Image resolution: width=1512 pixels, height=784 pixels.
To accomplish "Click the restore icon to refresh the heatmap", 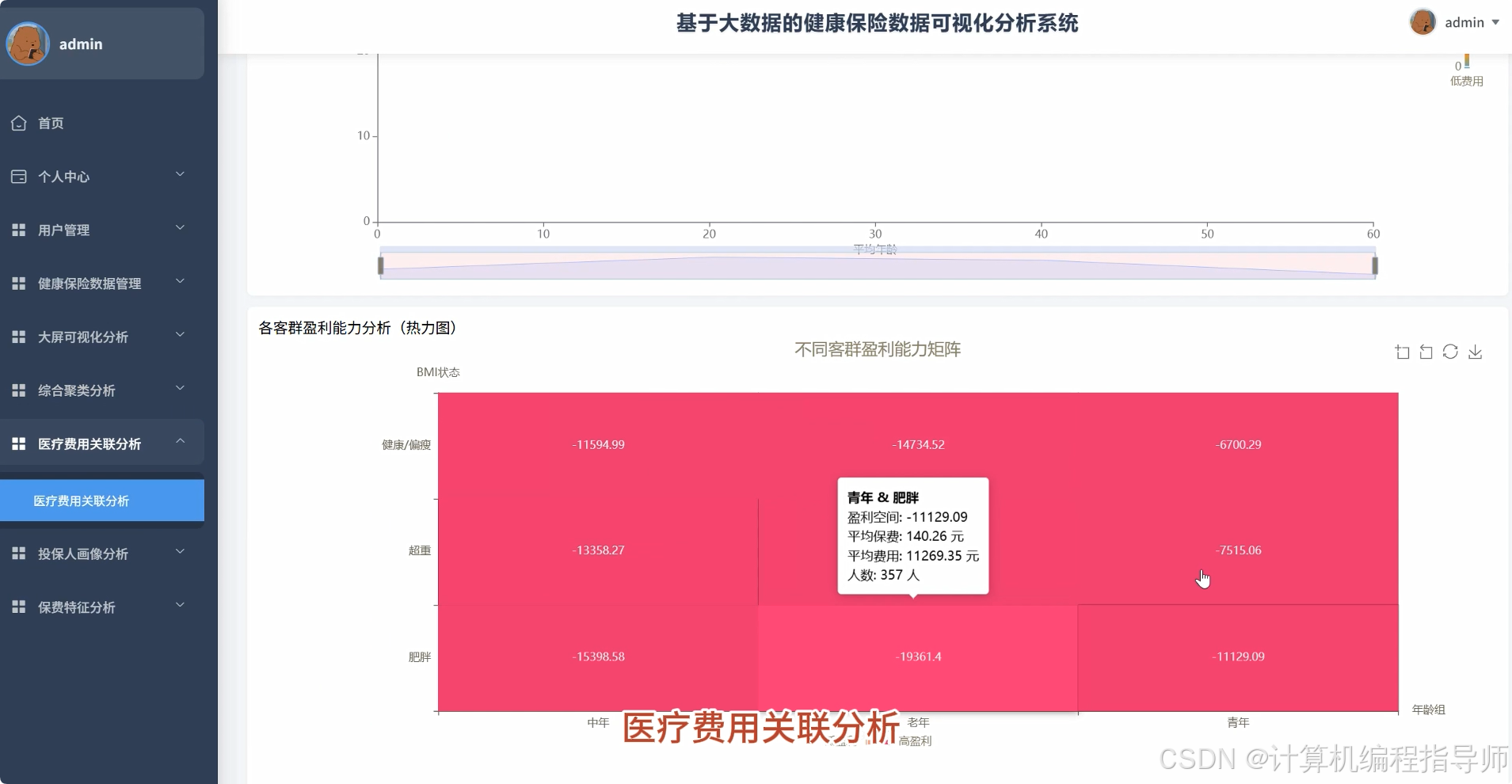I will [1451, 352].
